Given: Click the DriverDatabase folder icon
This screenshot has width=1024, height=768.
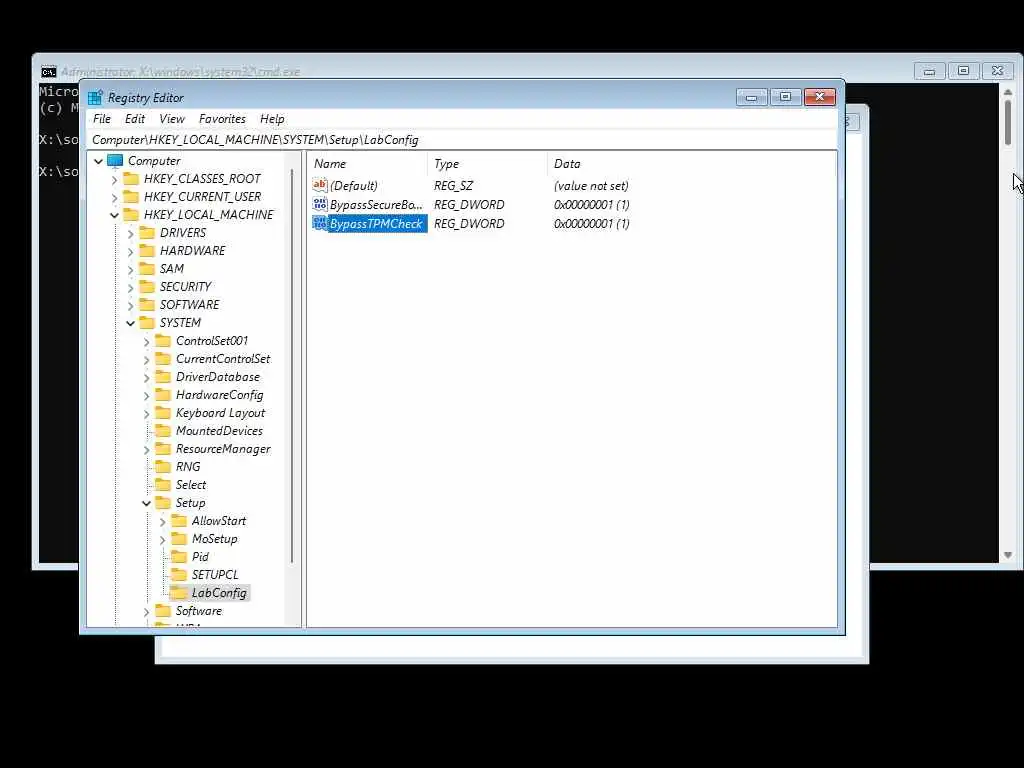Looking at the screenshot, I should coord(163,377).
